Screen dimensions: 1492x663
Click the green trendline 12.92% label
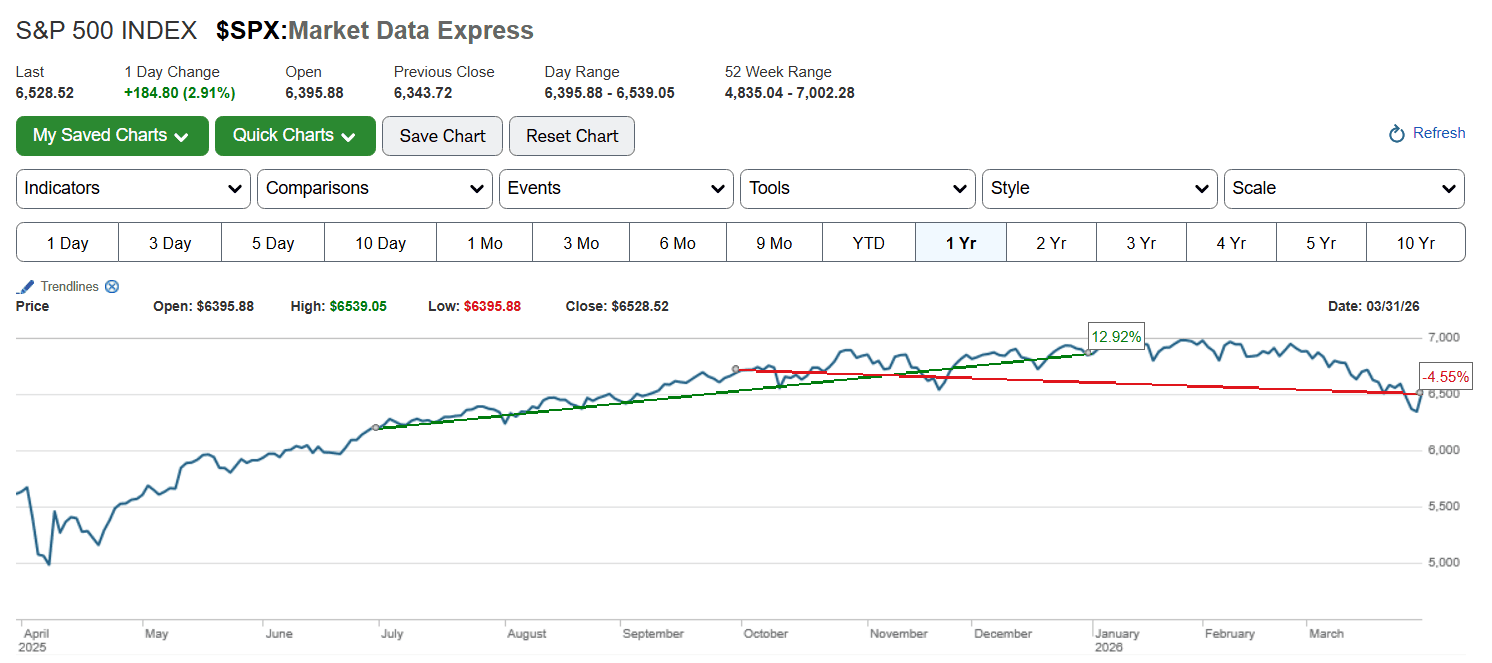[1115, 337]
